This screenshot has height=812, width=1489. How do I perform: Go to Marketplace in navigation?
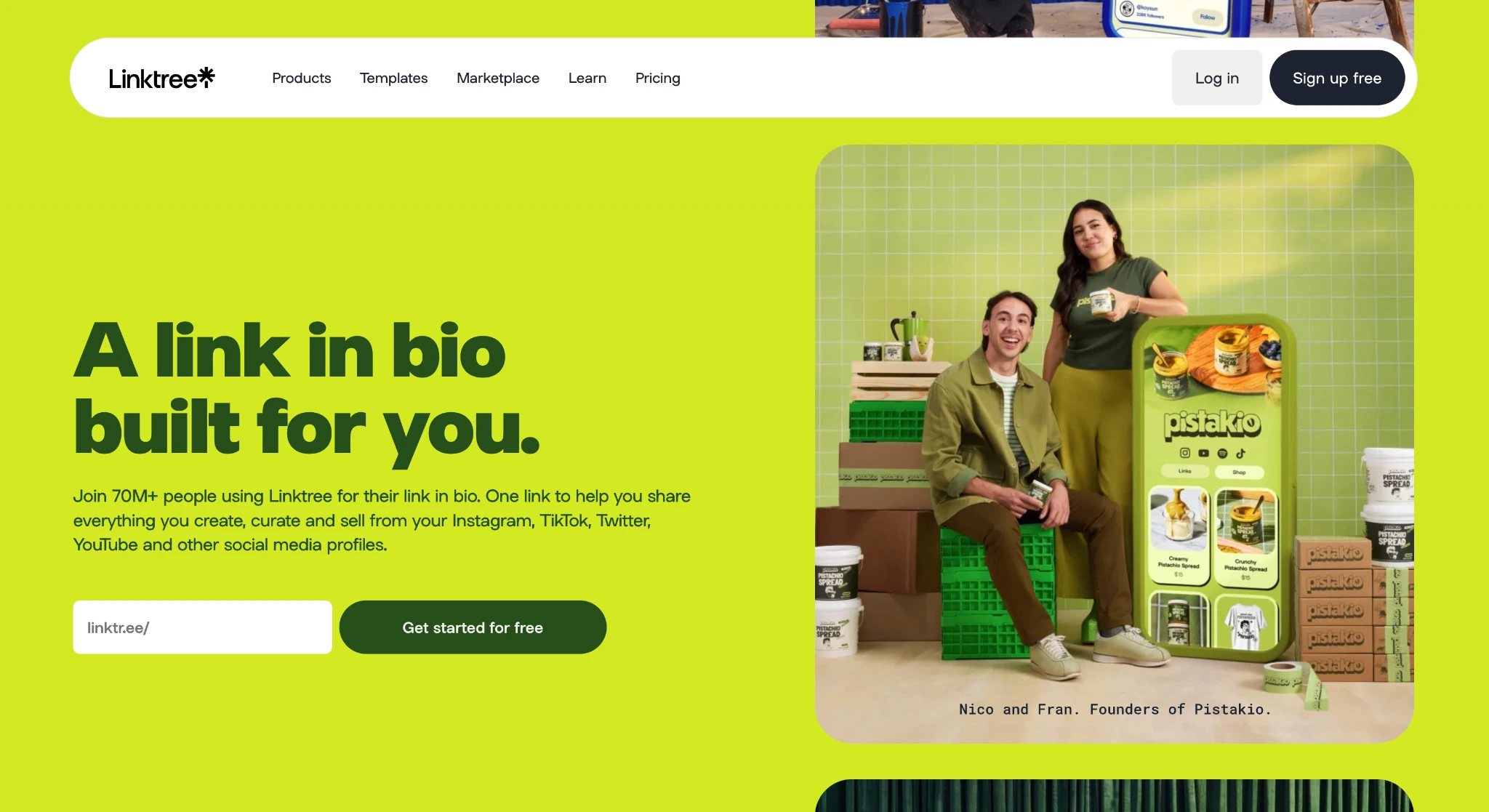(x=498, y=78)
